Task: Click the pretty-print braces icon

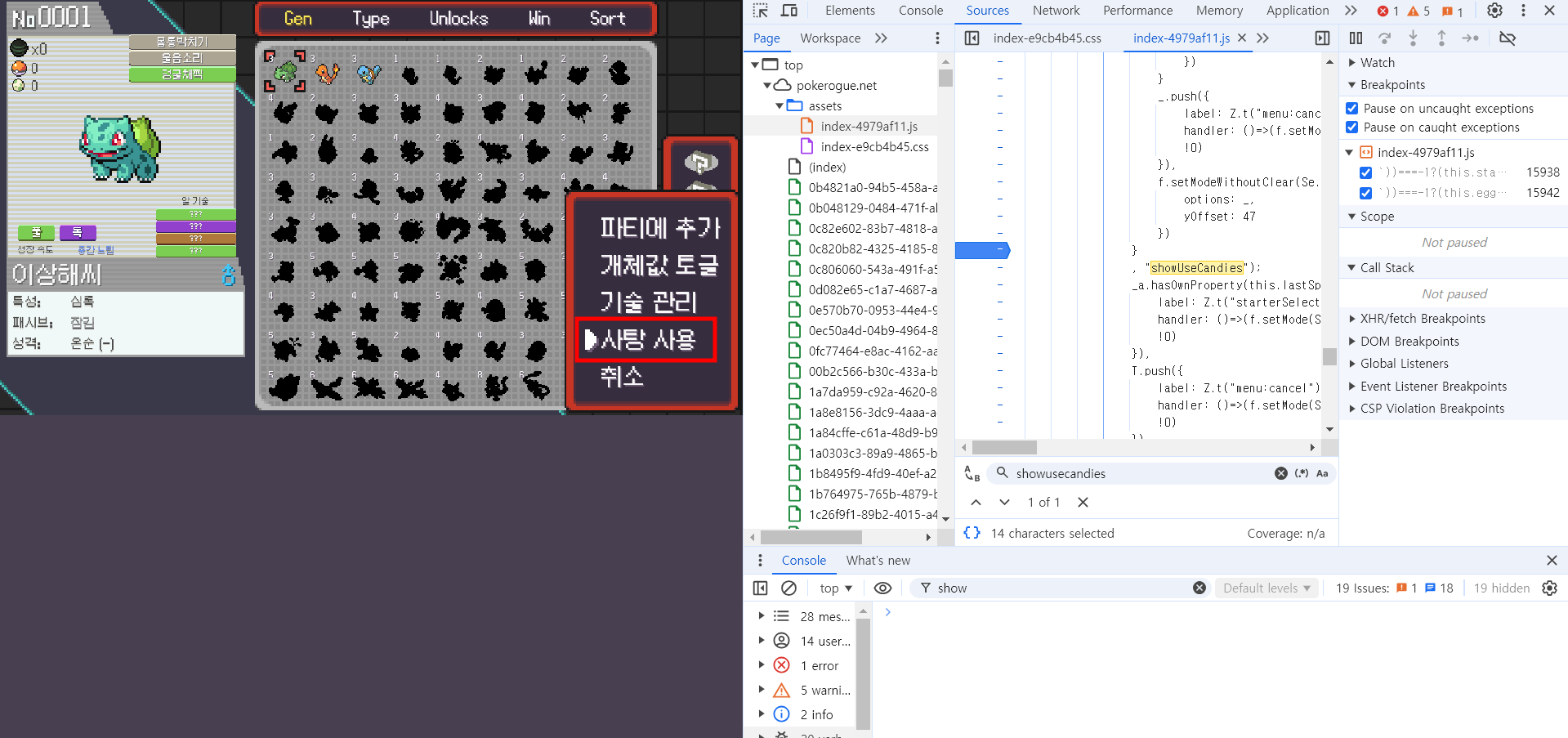Action: coord(972,533)
